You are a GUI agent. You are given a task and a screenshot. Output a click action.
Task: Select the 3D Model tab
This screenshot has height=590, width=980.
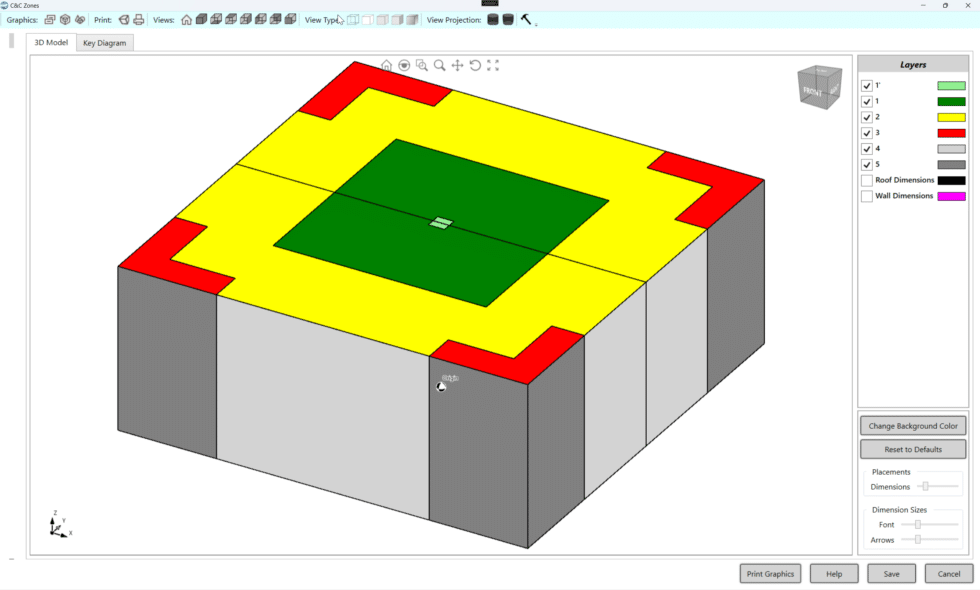point(51,42)
